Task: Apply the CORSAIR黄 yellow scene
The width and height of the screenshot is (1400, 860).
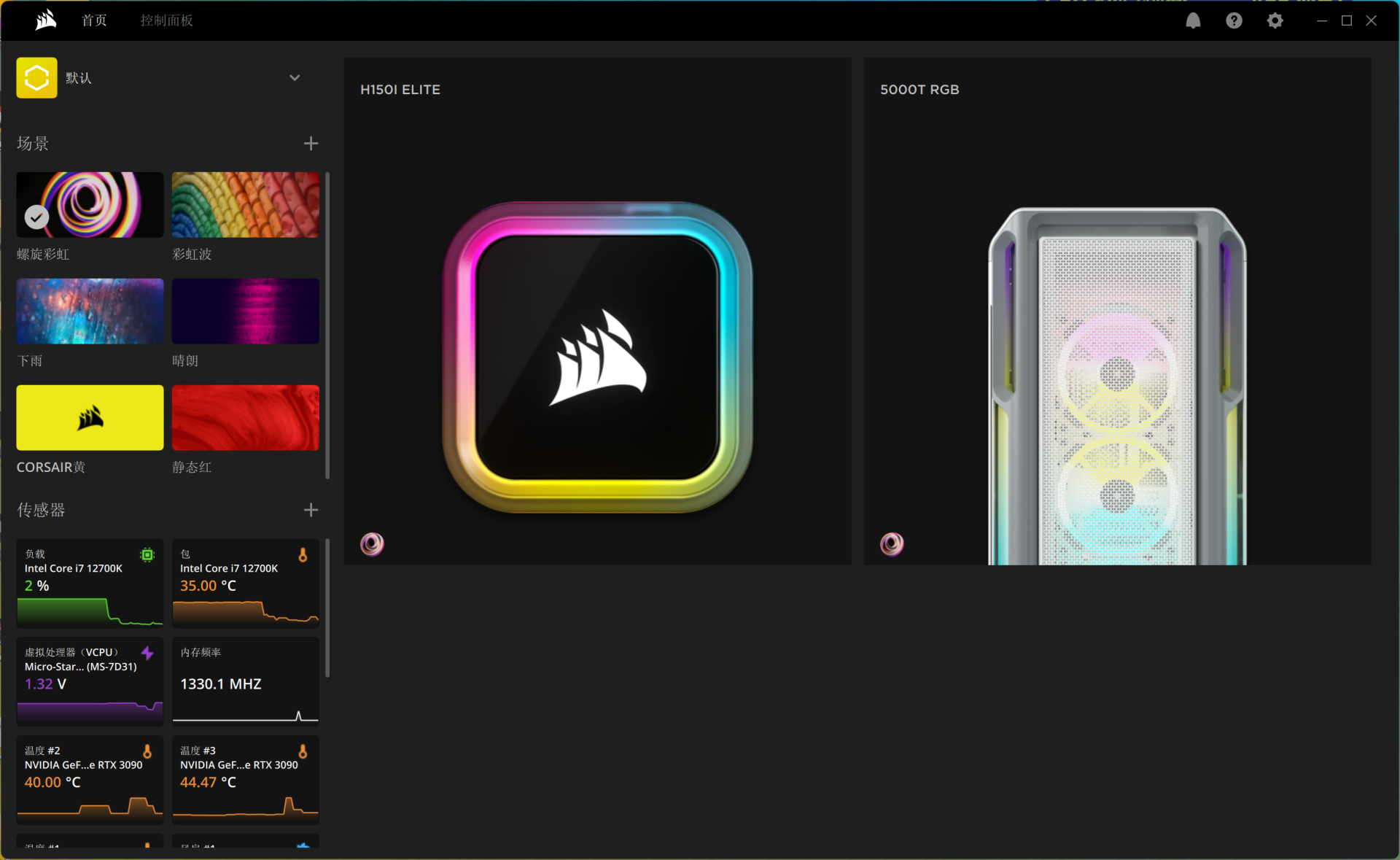Action: pyautogui.click(x=90, y=417)
